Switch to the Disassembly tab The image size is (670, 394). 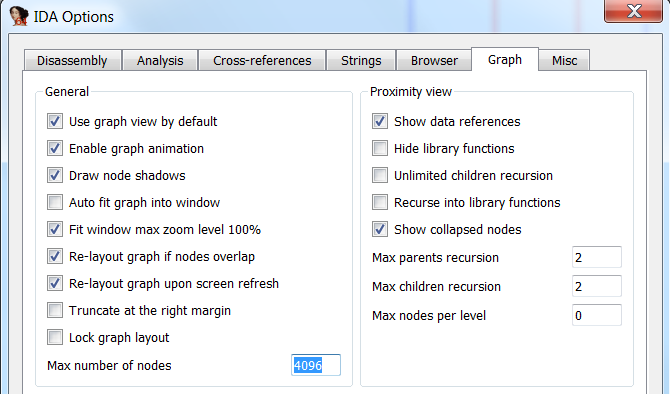coord(72,61)
